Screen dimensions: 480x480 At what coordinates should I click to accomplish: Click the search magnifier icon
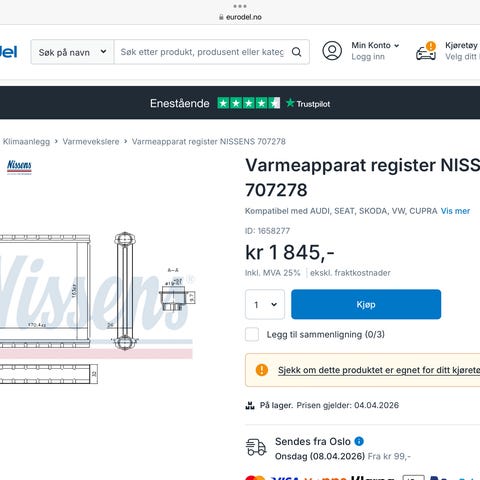(296, 52)
